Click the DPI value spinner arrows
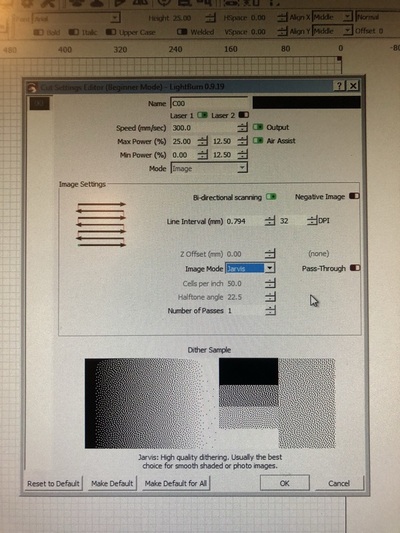This screenshot has width=400, height=533. click(x=312, y=221)
